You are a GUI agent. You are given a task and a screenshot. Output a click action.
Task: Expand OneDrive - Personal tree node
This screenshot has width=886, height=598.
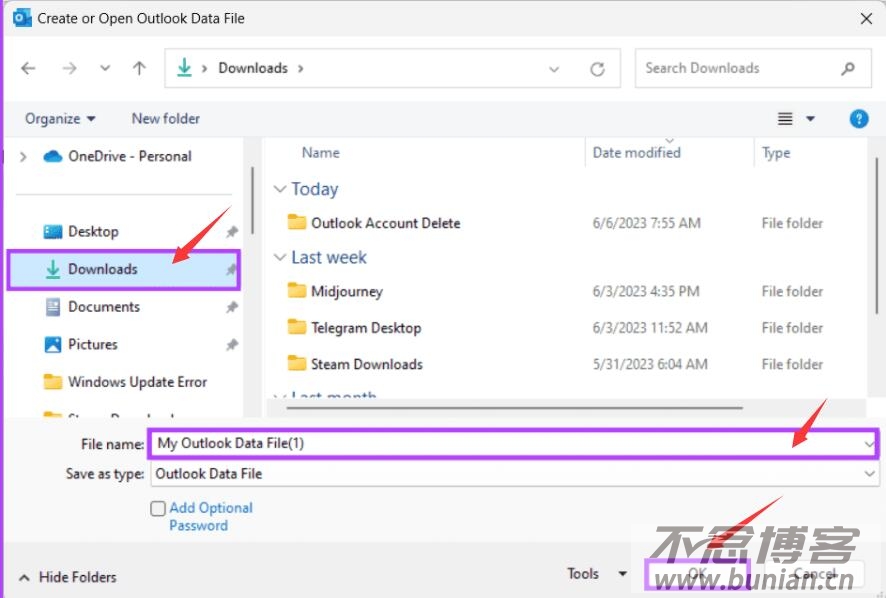[23, 156]
